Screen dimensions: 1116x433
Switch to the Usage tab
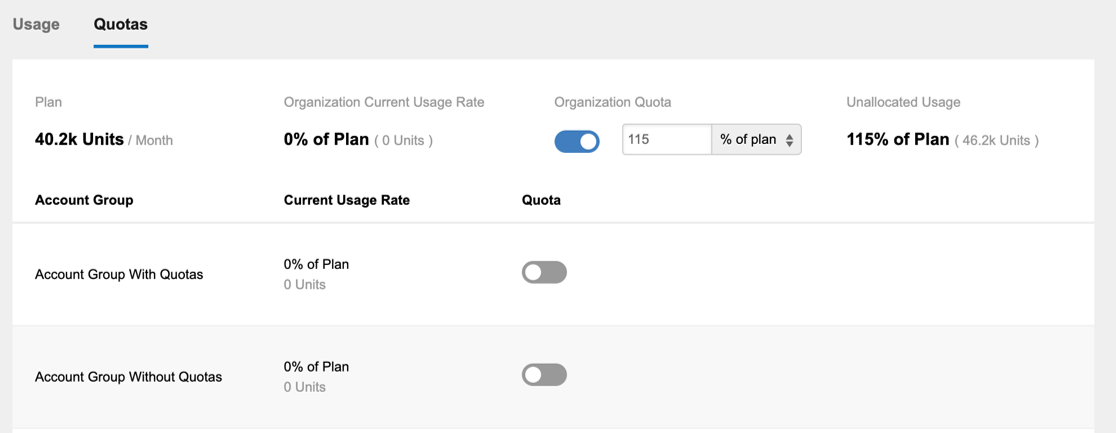[x=36, y=24]
